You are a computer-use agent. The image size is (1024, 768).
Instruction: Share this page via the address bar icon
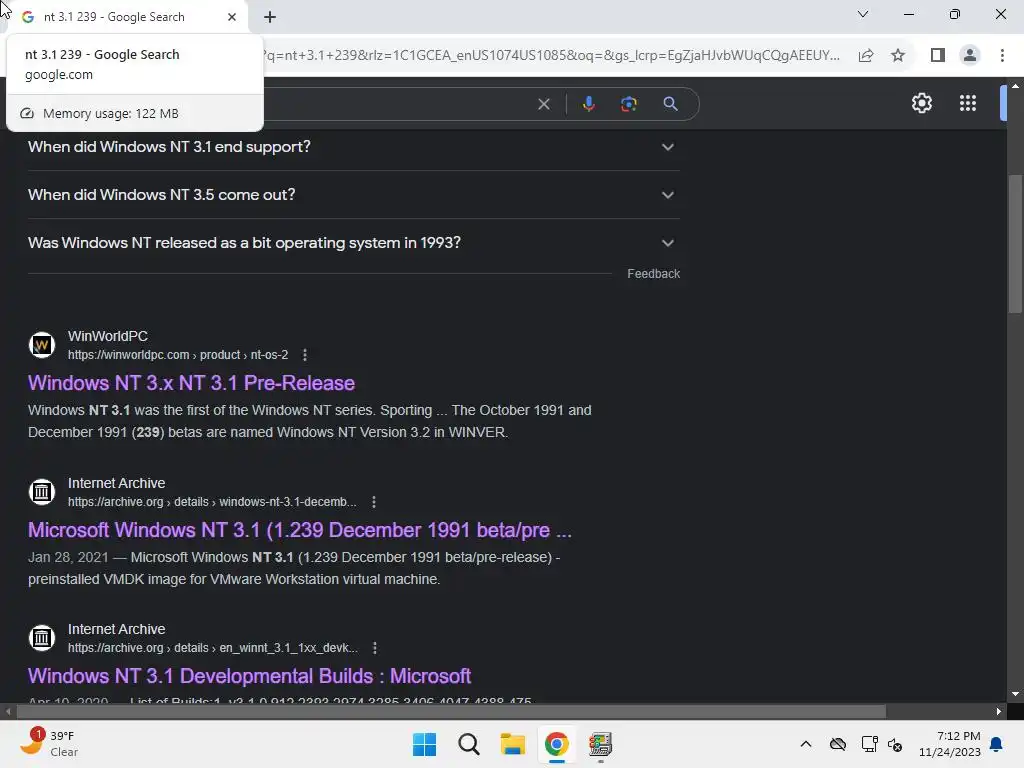[866, 56]
